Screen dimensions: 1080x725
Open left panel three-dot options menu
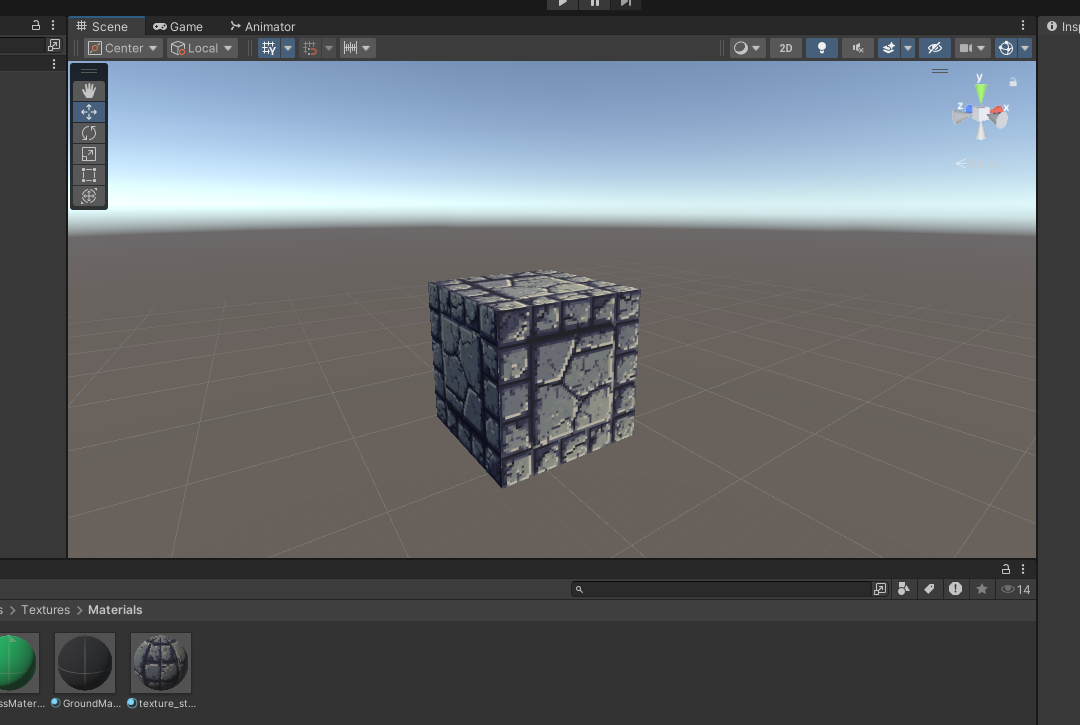click(x=53, y=25)
